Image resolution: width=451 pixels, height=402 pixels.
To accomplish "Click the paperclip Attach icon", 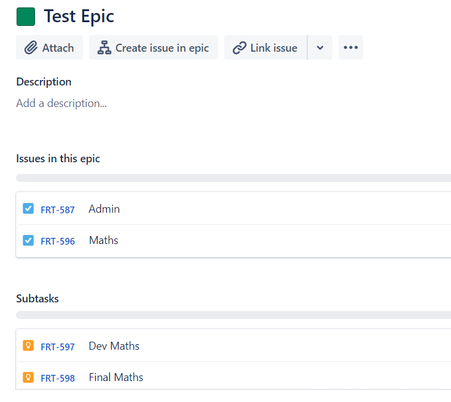I will click(31, 48).
